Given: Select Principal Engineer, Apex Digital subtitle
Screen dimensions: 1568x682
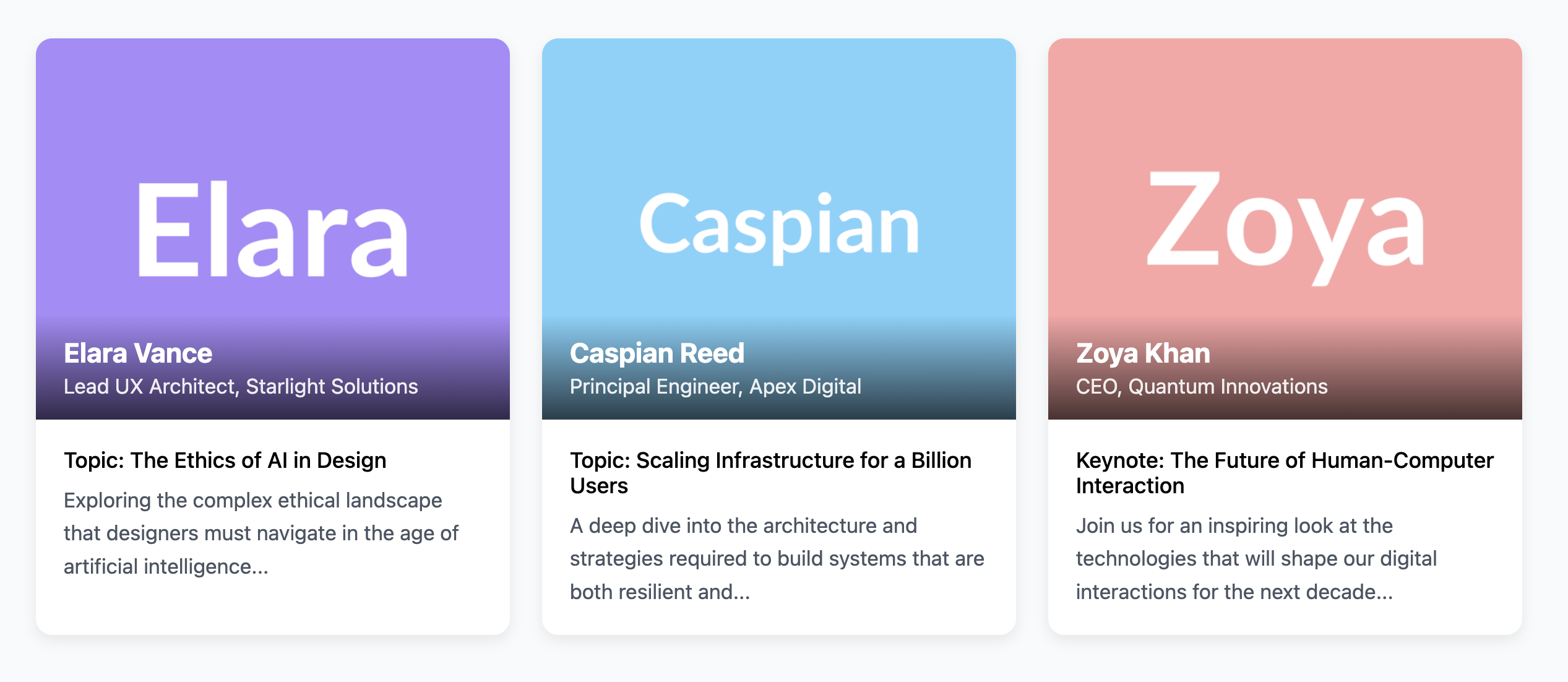Looking at the screenshot, I should click(715, 387).
